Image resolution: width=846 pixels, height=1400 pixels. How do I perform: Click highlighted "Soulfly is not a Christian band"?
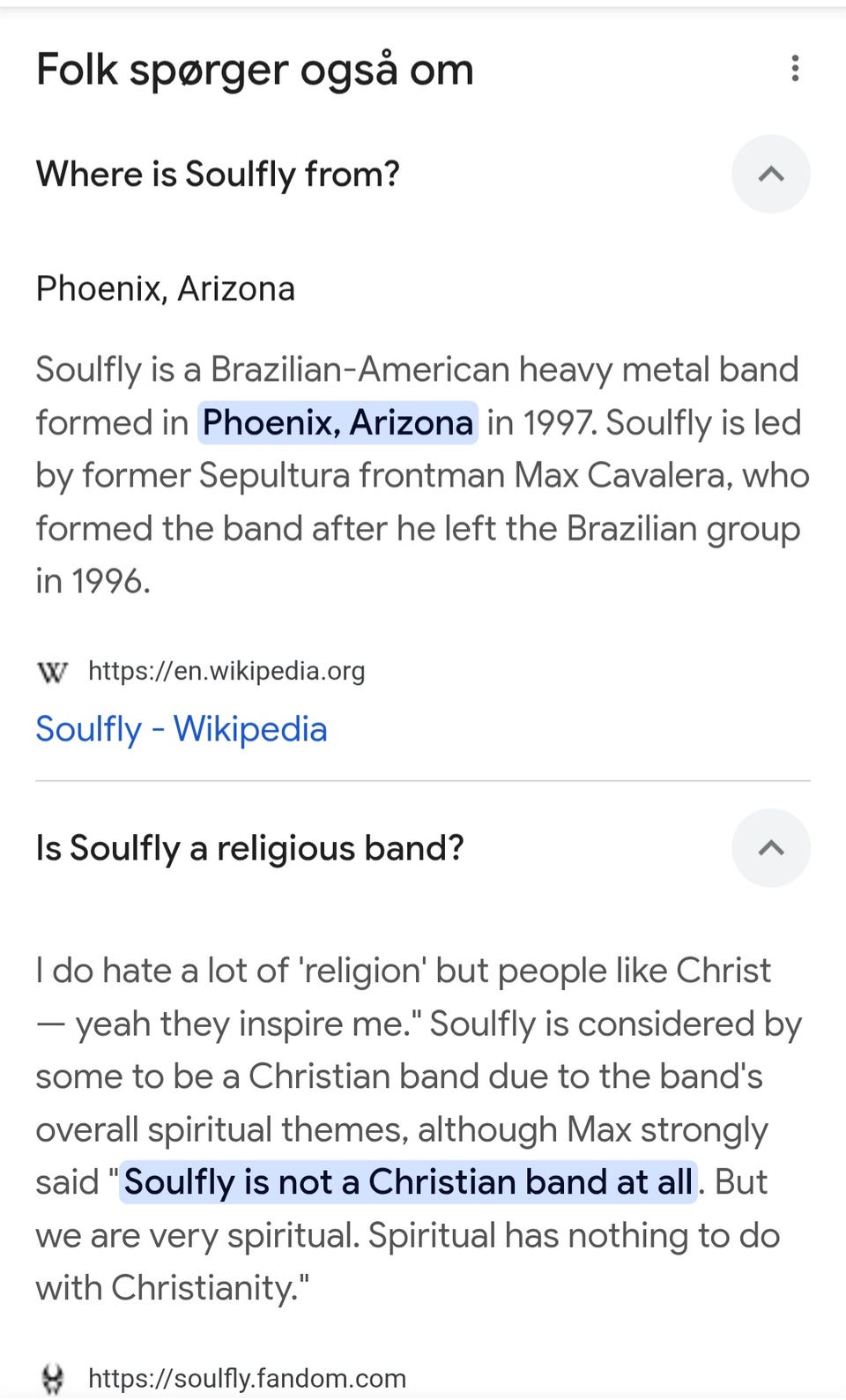(407, 1181)
